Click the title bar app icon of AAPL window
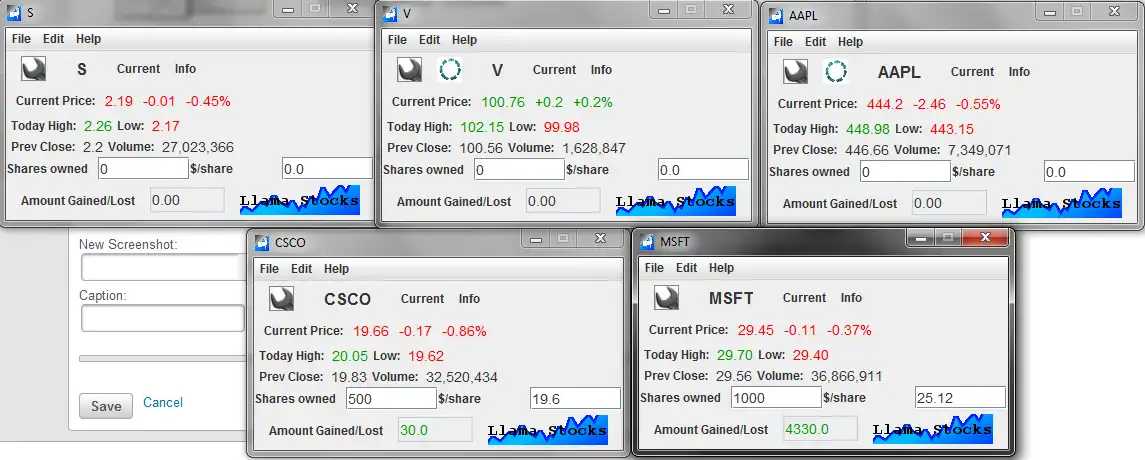 (x=776, y=15)
